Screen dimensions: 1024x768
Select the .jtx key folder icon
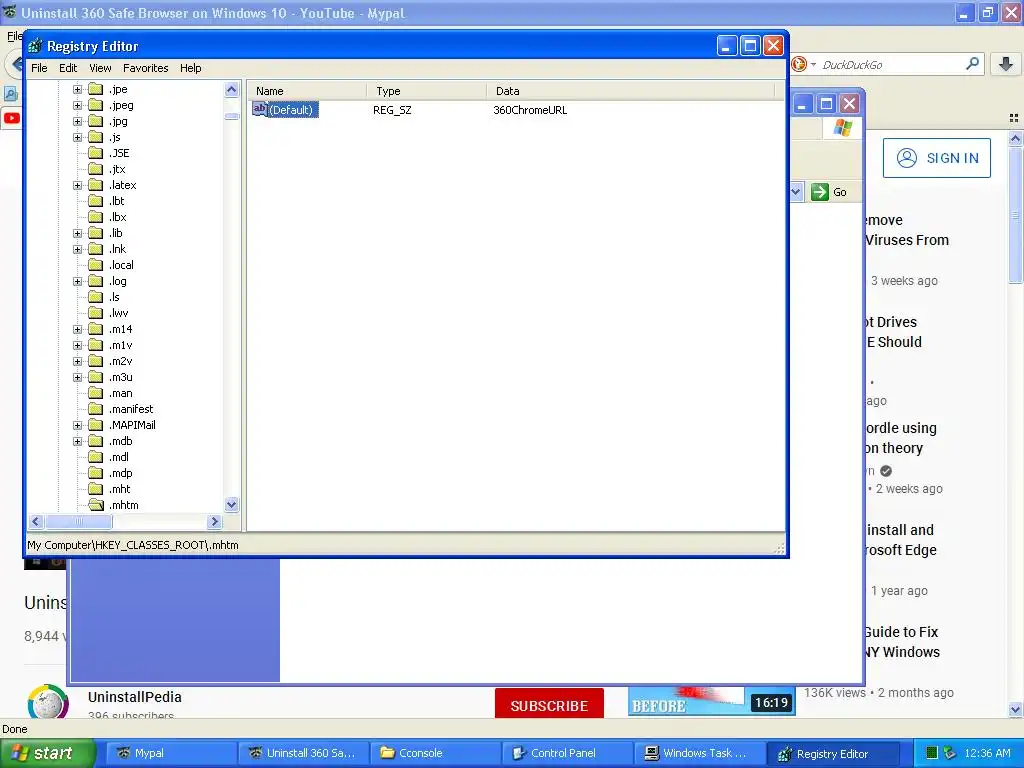click(x=96, y=169)
